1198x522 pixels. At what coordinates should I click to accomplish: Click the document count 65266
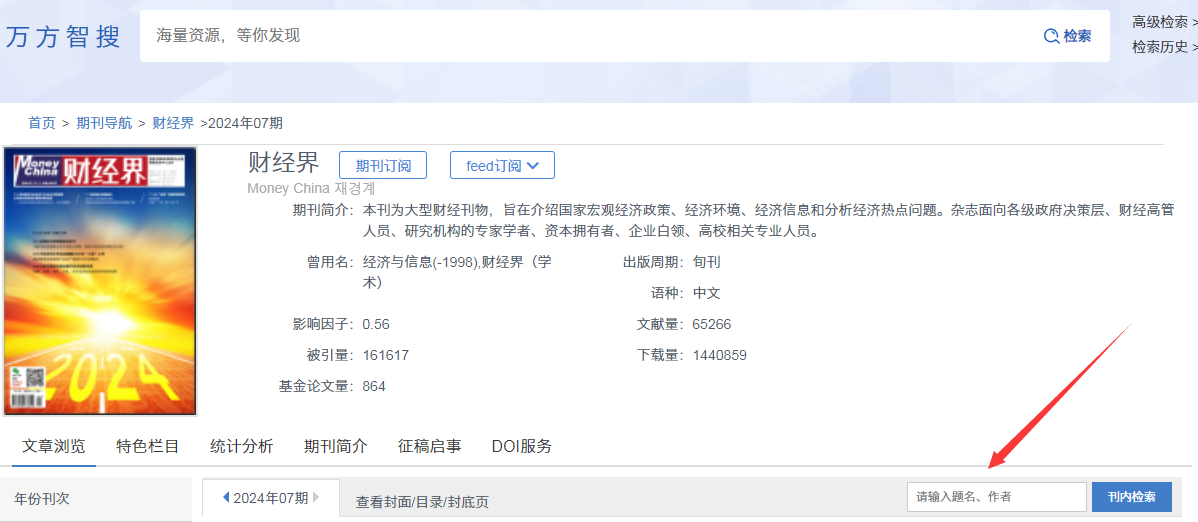(x=712, y=324)
